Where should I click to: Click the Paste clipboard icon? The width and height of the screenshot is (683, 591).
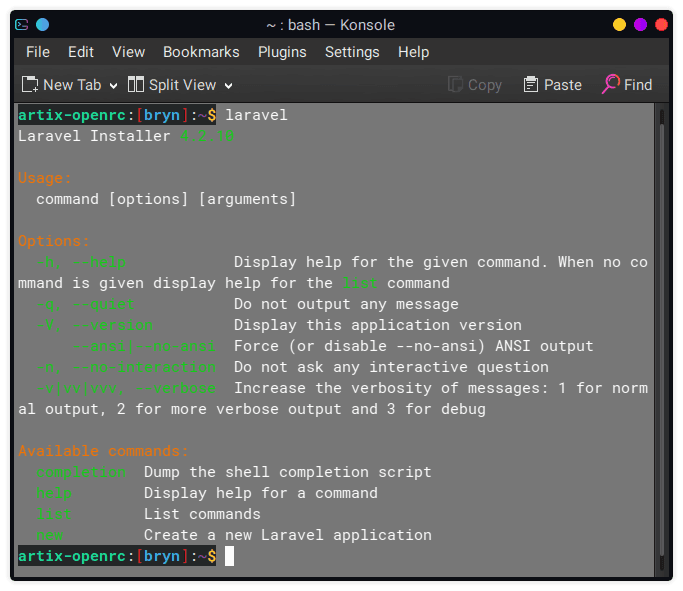(531, 84)
